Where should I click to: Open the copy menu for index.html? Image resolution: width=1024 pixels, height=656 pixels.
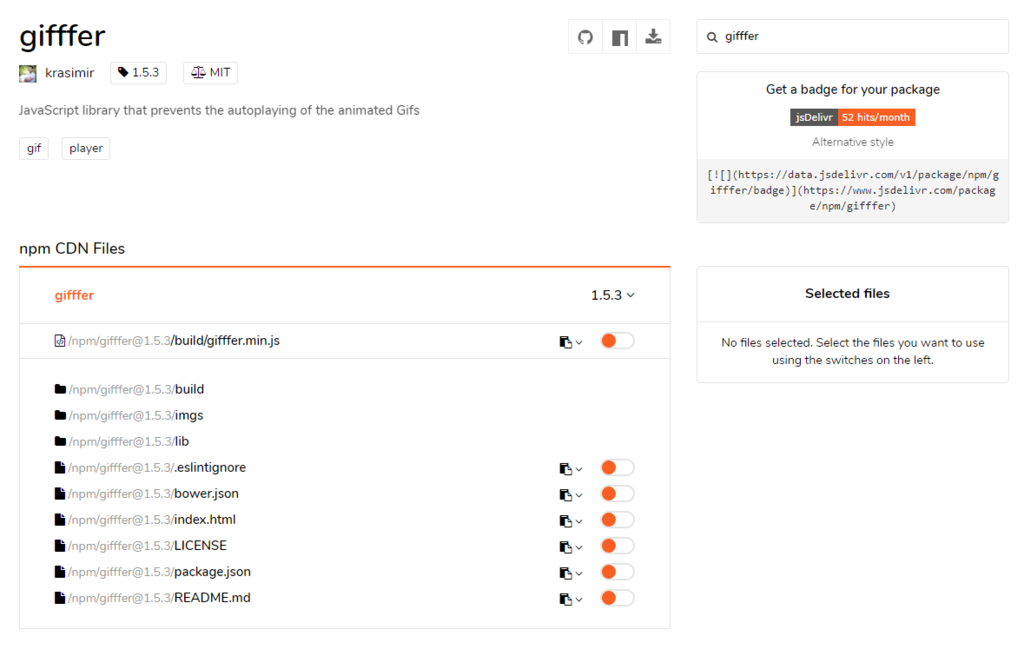click(x=570, y=521)
